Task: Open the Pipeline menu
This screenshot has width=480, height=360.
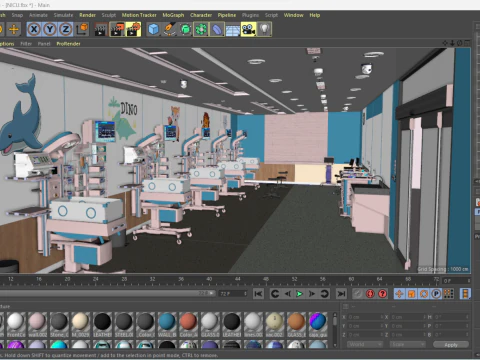Action: click(x=227, y=15)
